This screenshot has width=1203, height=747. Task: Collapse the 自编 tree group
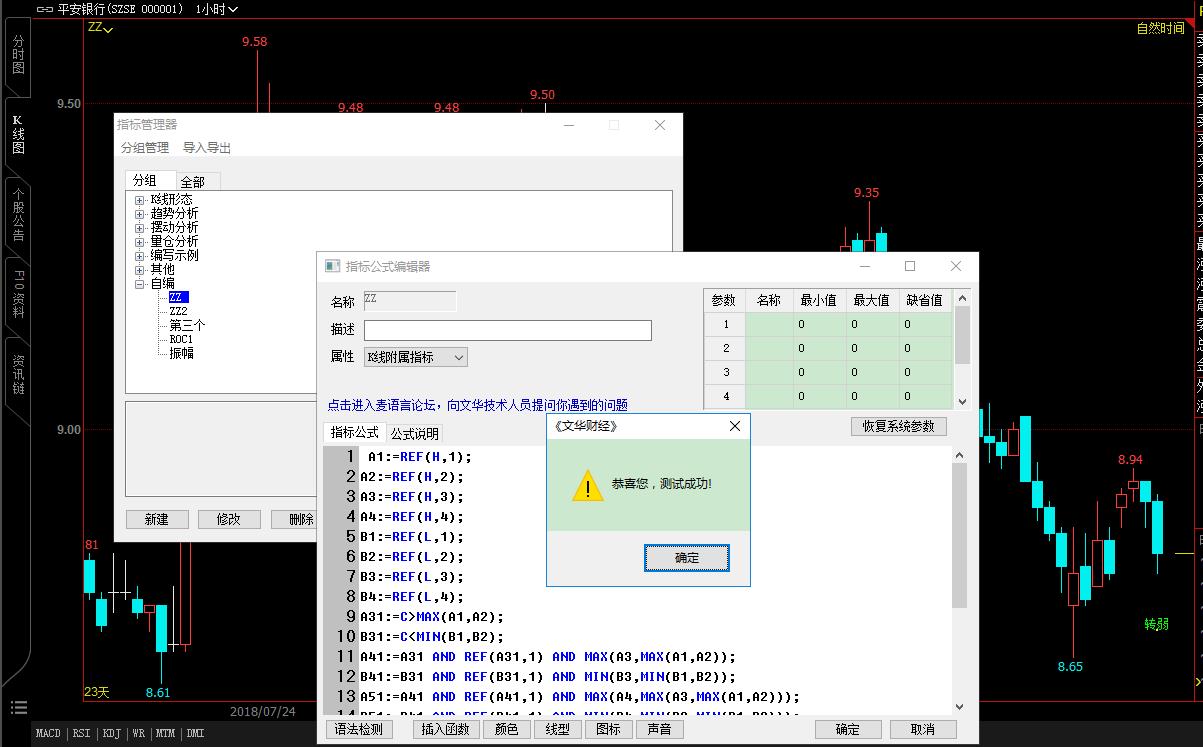141,284
